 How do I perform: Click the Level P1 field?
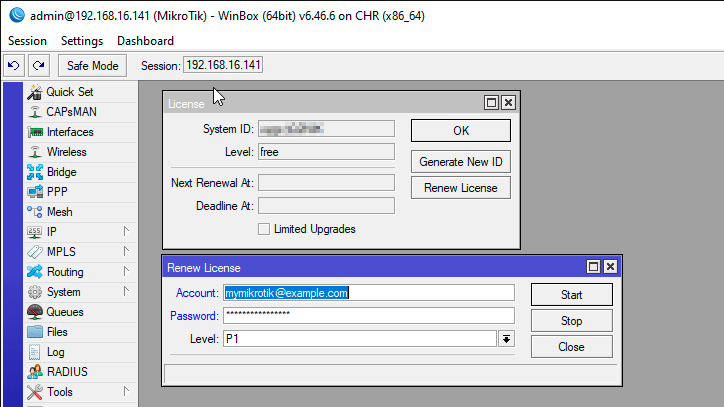tap(360, 339)
